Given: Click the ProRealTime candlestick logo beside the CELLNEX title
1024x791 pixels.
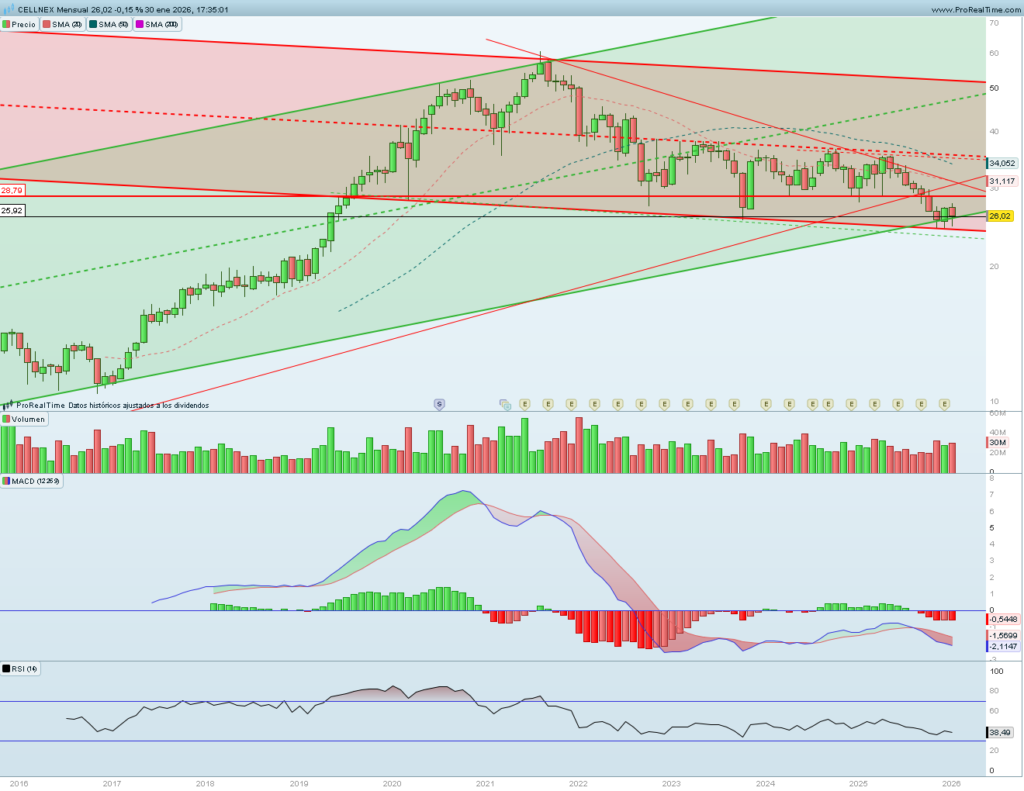Looking at the screenshot, I should tap(9, 9).
